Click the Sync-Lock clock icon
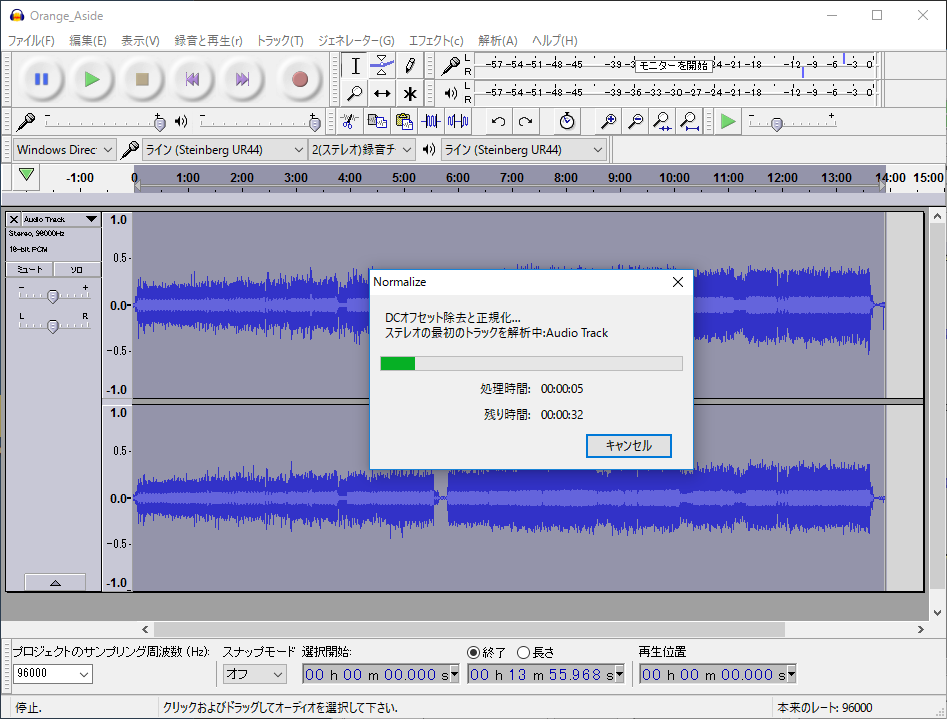Image resolution: width=947 pixels, height=719 pixels. (x=567, y=121)
